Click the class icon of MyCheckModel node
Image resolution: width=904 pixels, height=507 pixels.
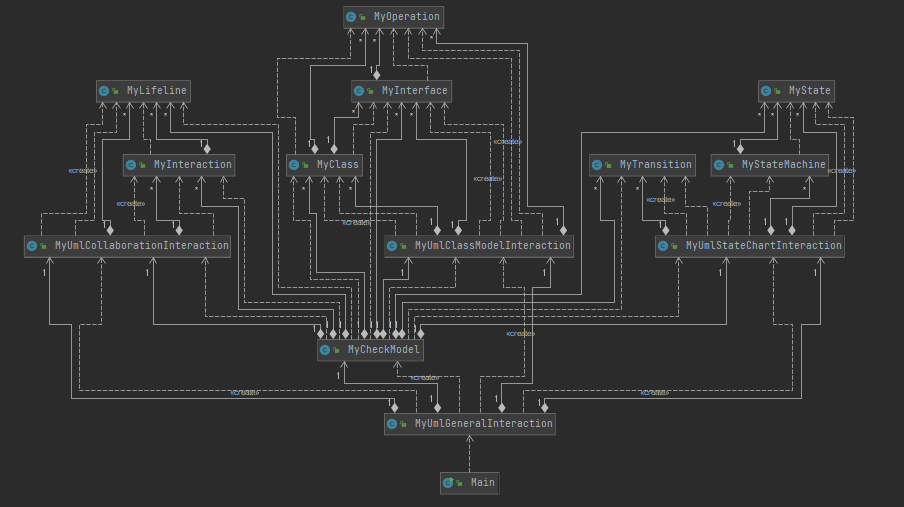(325, 350)
